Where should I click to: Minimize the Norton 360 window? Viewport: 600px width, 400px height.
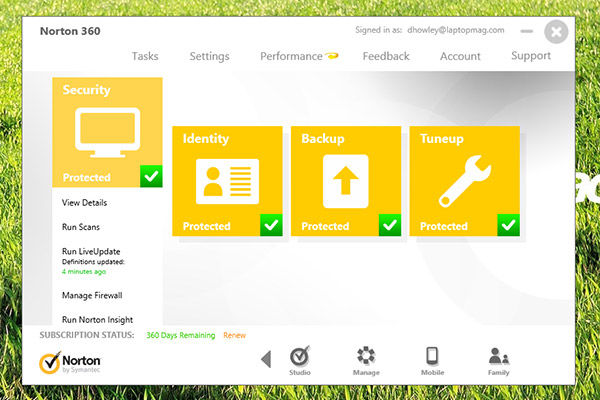tap(527, 31)
